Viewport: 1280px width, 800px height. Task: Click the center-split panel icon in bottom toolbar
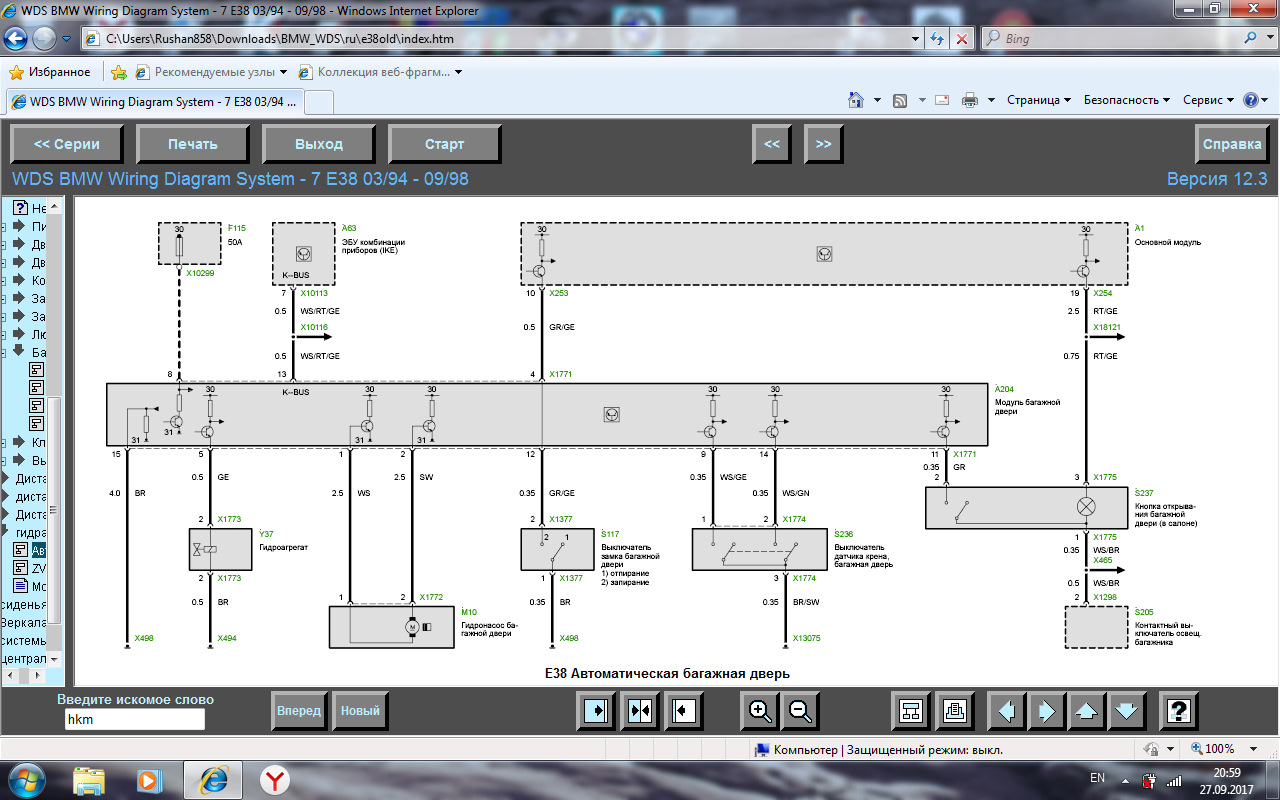640,711
